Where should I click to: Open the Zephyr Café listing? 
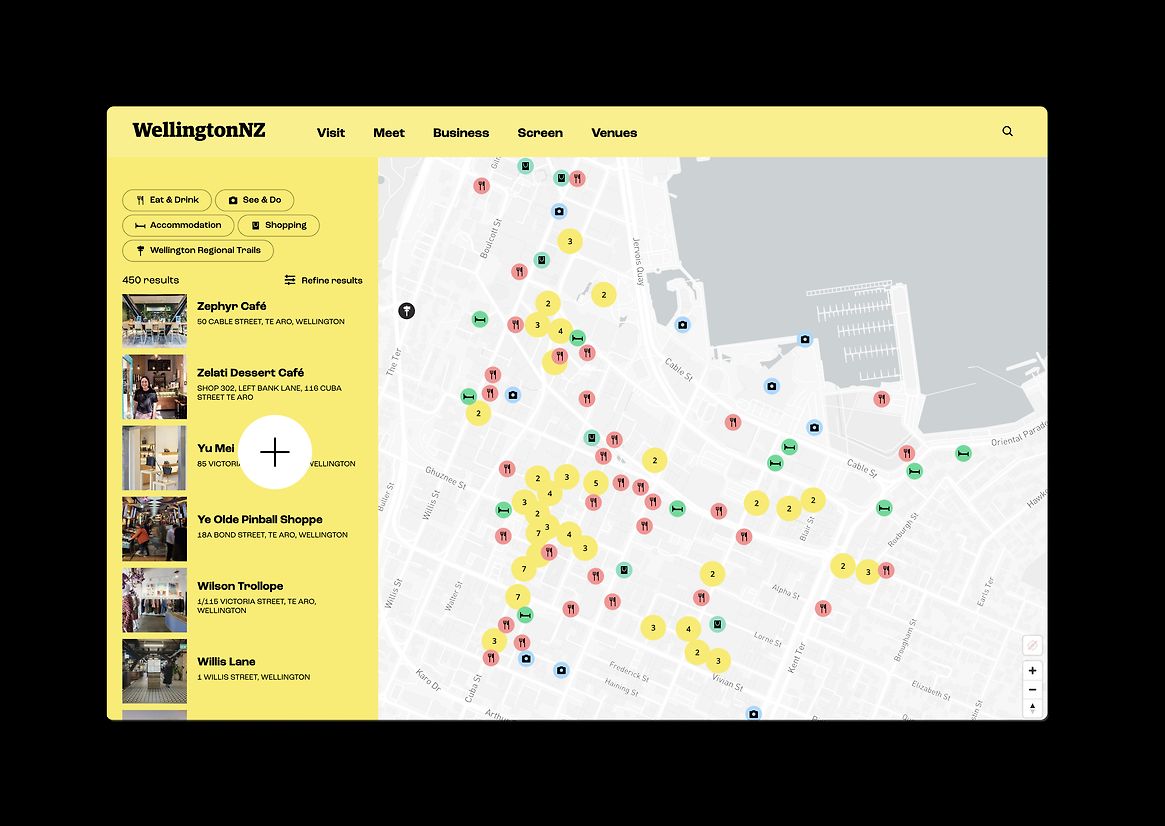231,306
